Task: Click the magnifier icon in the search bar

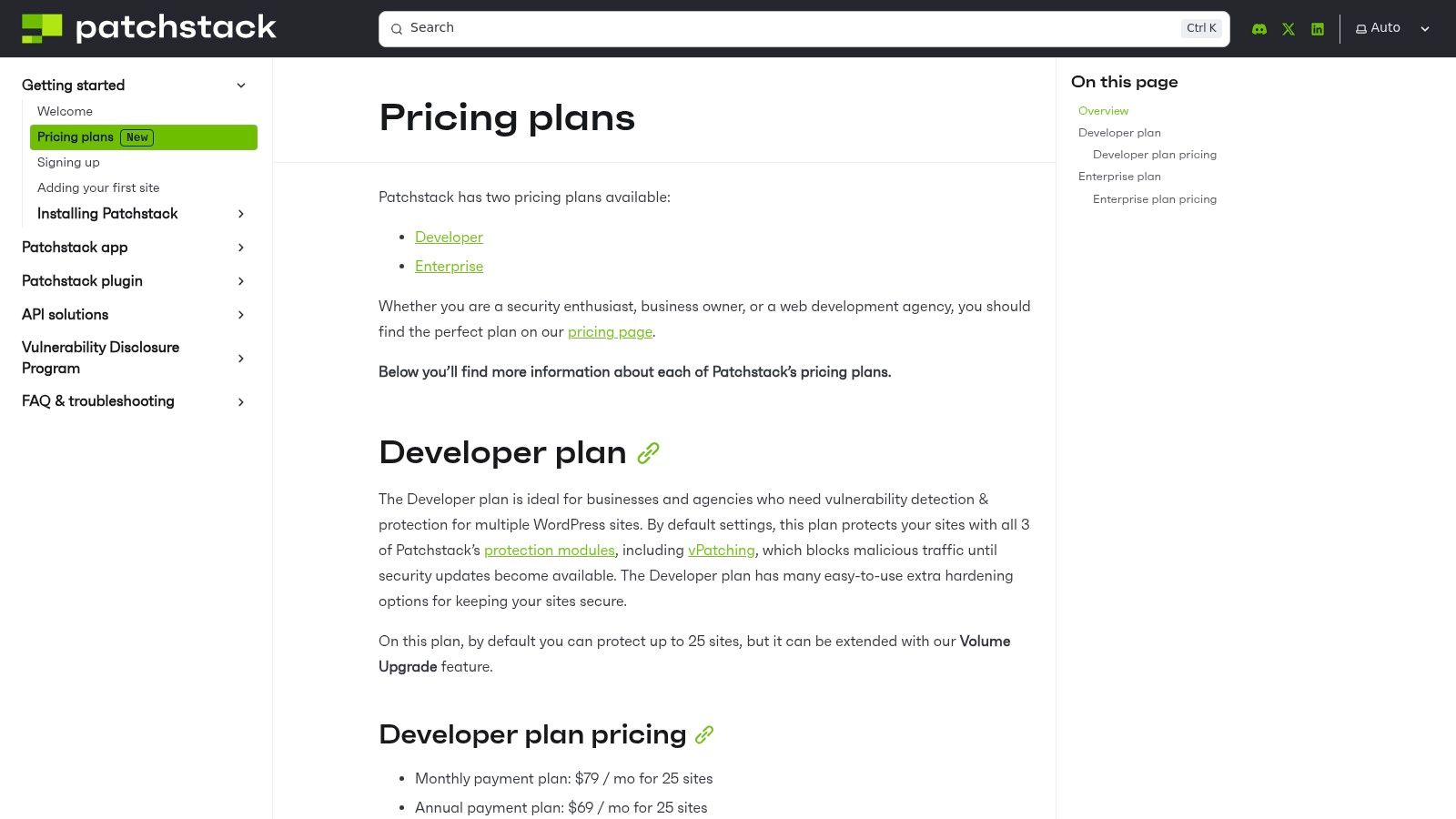Action: click(x=398, y=28)
